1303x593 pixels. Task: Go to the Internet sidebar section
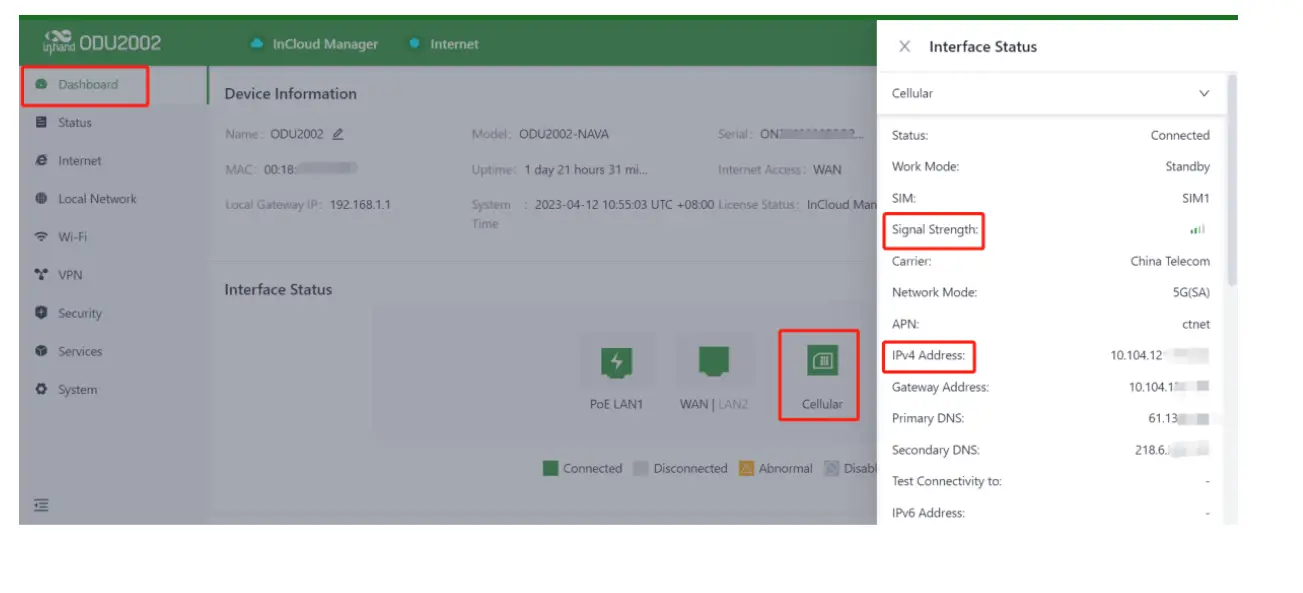pos(79,161)
